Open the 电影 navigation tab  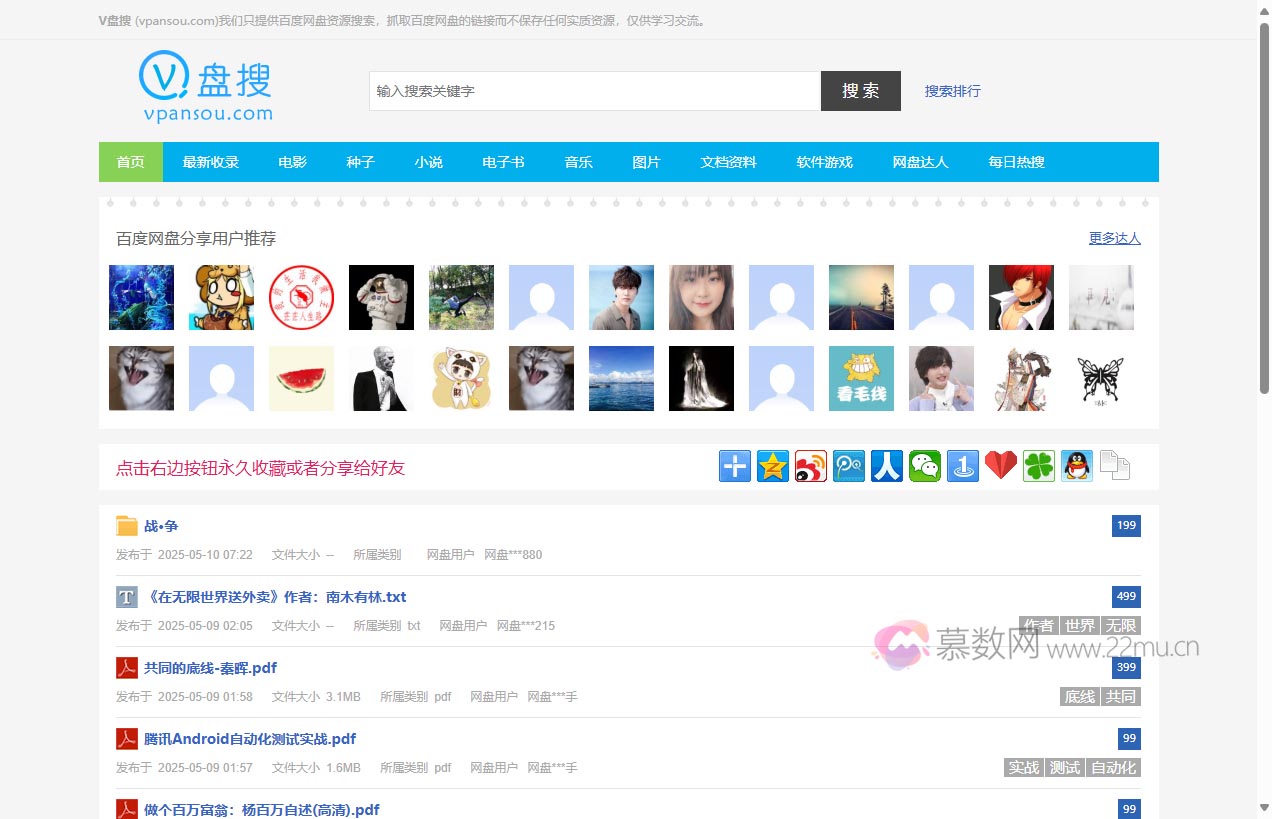pyautogui.click(x=292, y=162)
